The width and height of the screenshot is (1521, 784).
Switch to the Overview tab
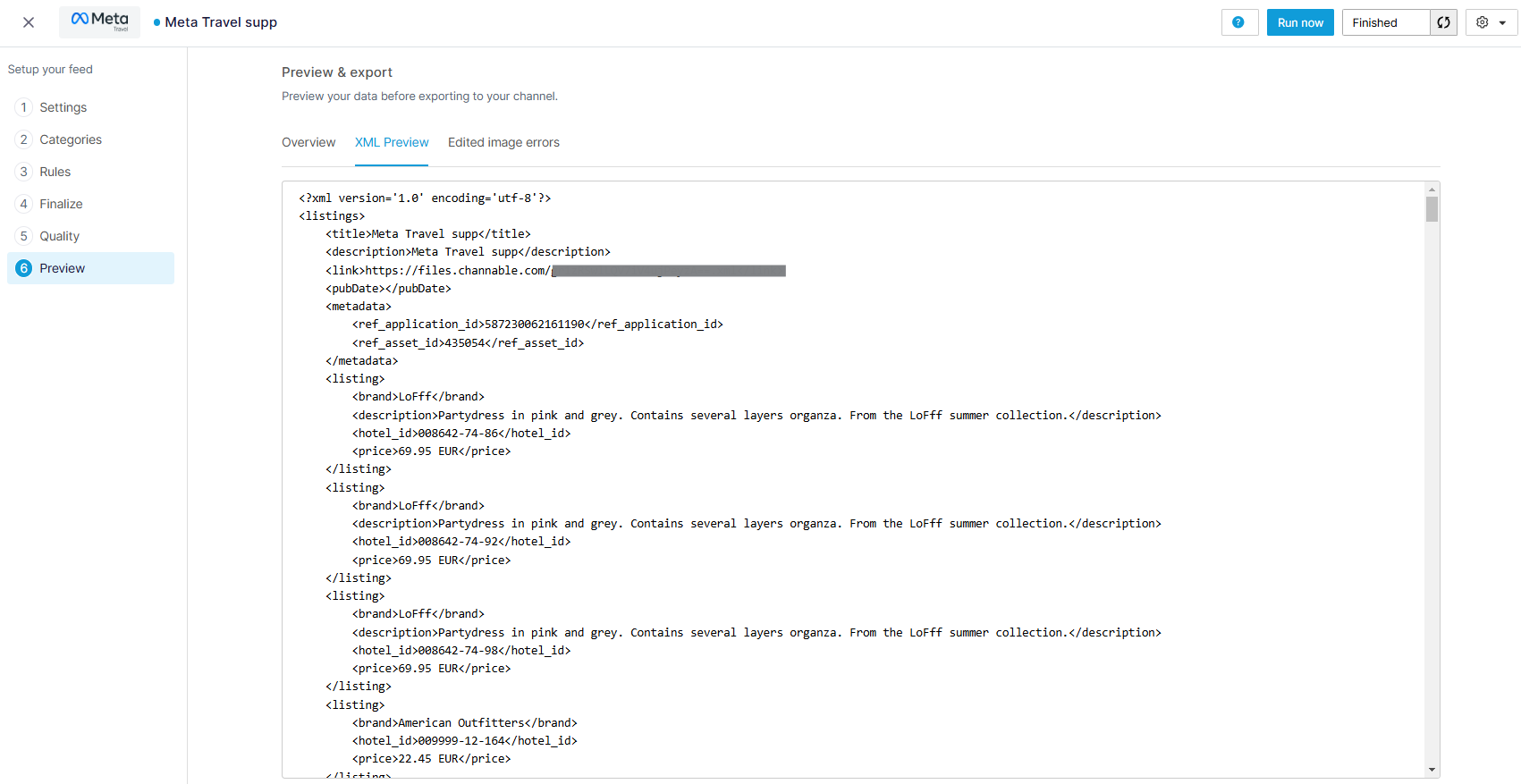click(308, 142)
